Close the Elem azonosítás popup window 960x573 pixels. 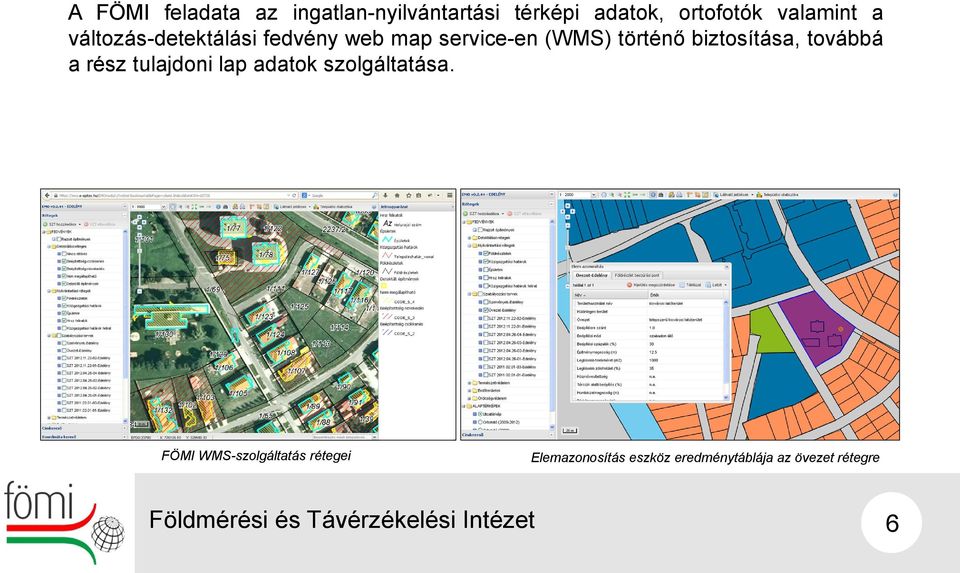click(x=727, y=267)
